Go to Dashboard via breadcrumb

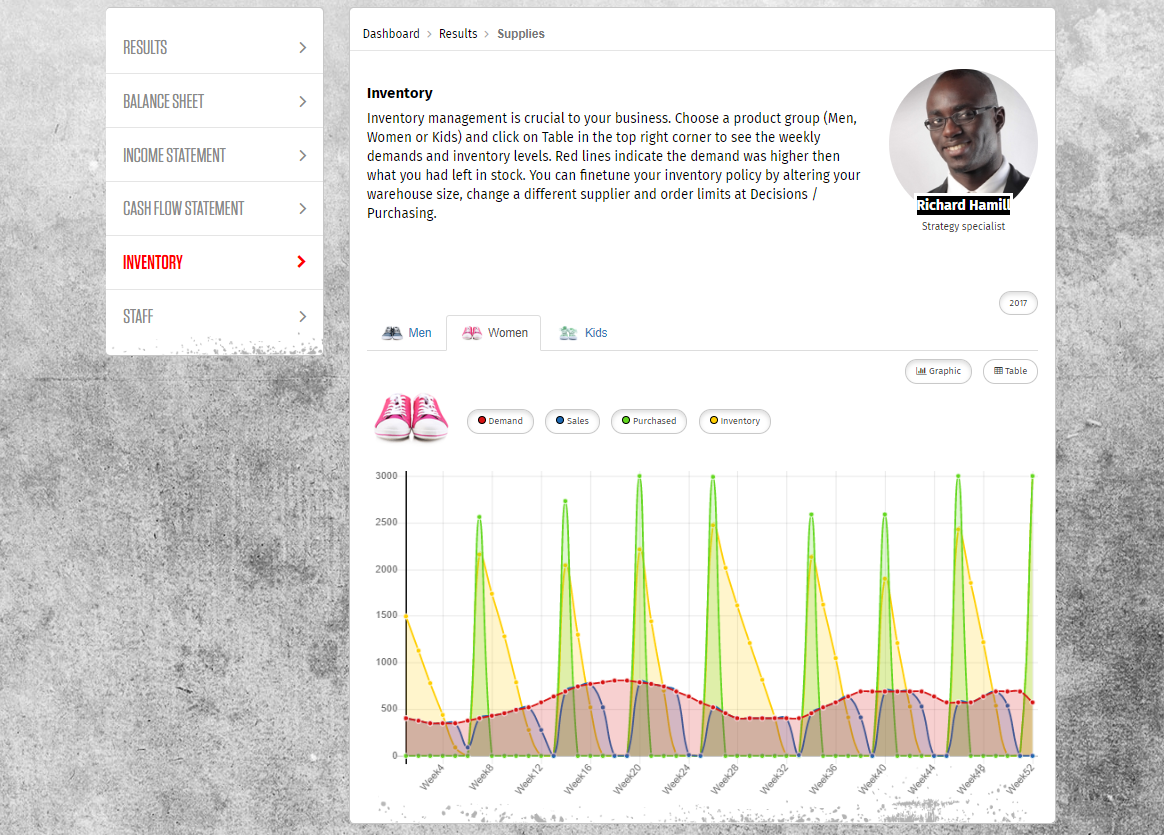tap(391, 34)
